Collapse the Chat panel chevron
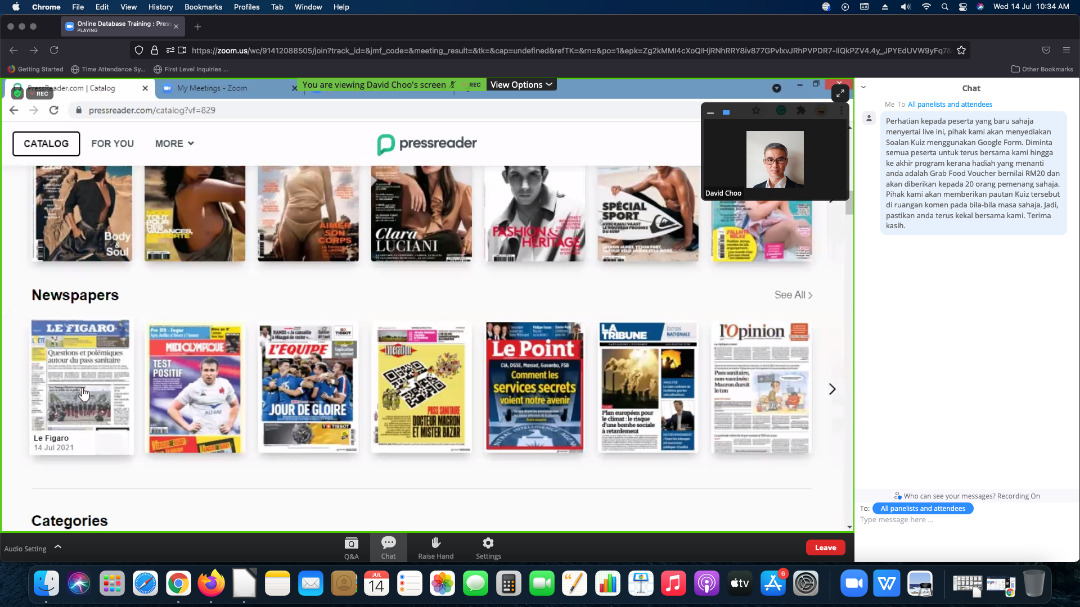This screenshot has width=1080, height=607. [x=863, y=88]
